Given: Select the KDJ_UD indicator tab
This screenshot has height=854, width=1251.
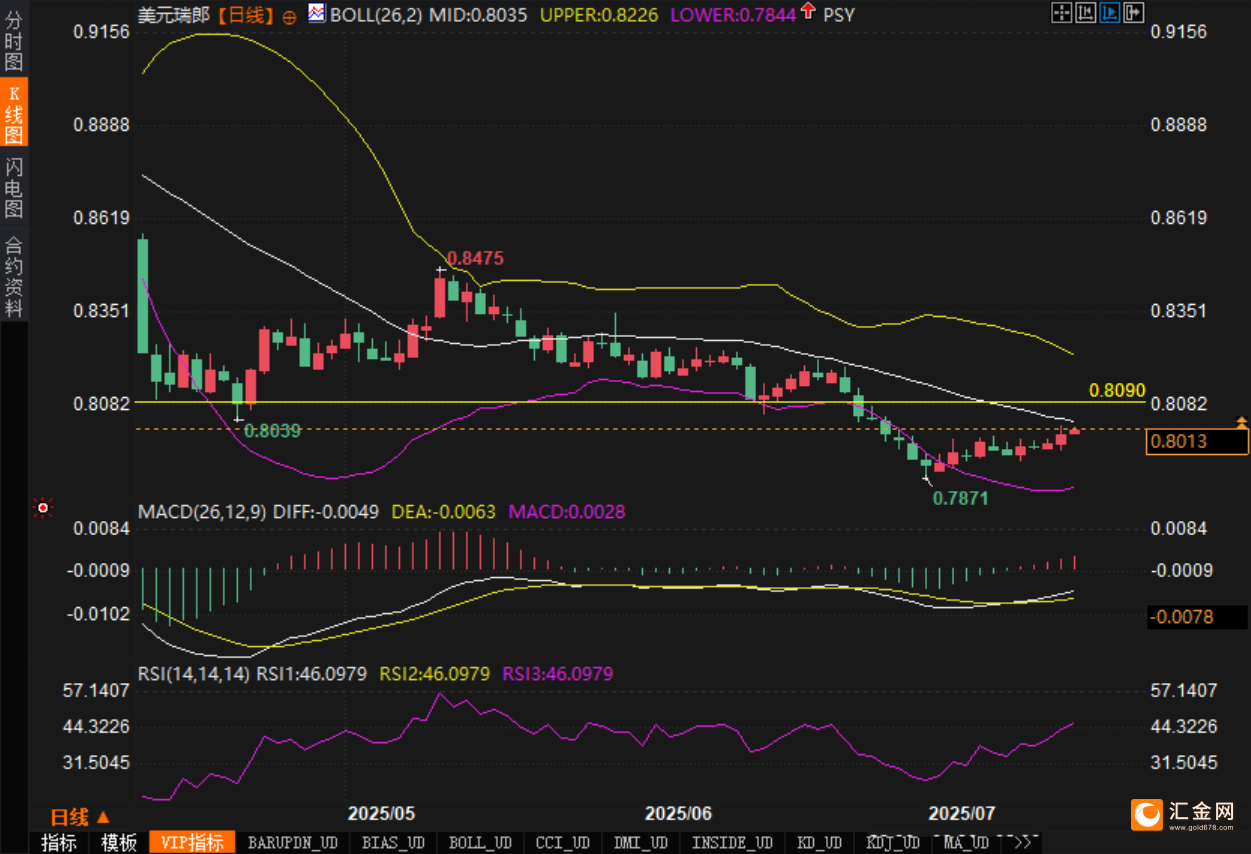Looking at the screenshot, I should pyautogui.click(x=893, y=842).
